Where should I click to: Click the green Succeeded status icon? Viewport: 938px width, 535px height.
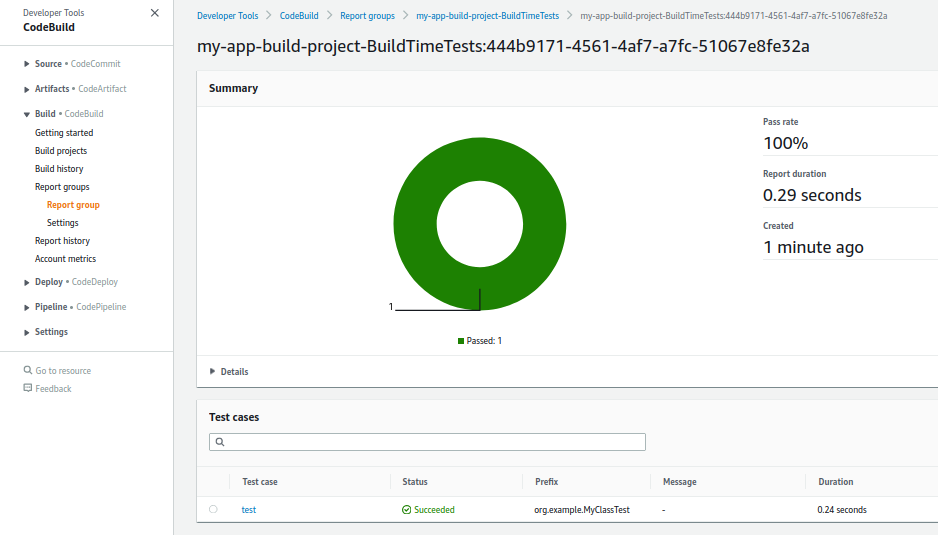406,510
